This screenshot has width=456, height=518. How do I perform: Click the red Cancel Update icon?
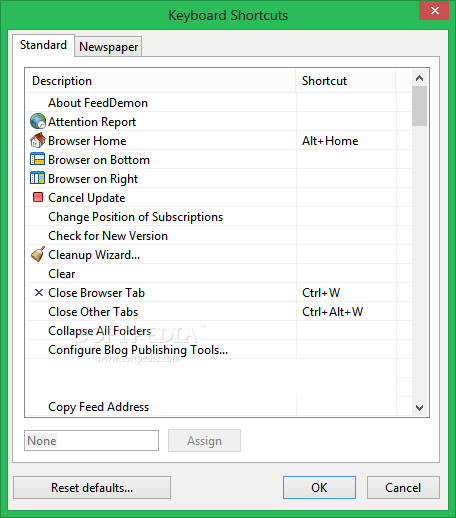tap(38, 197)
